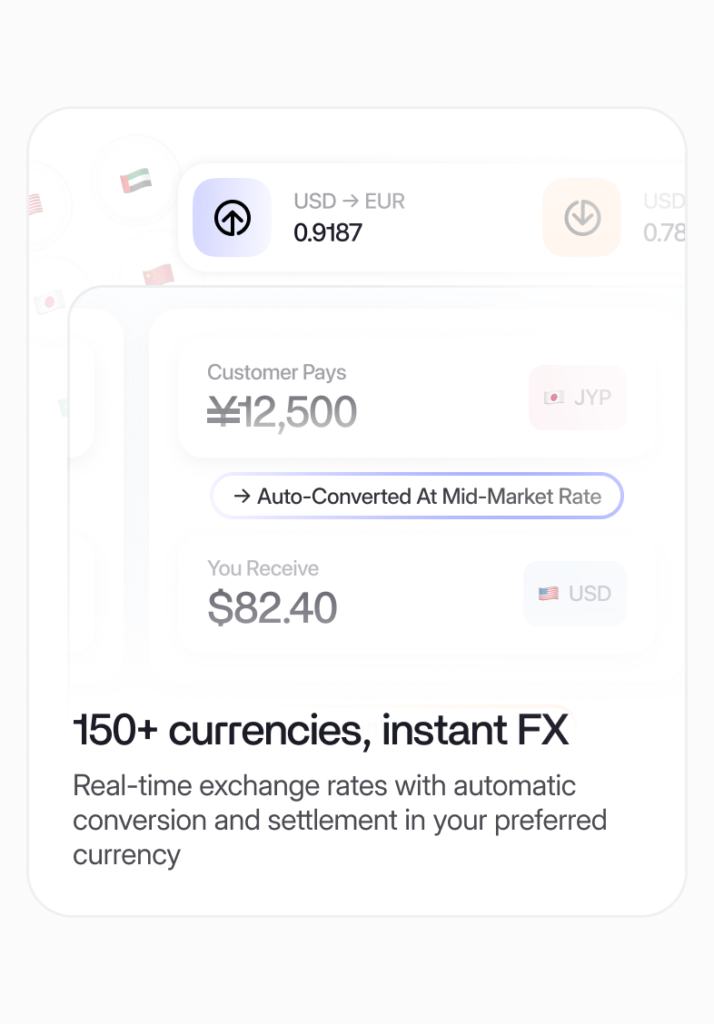The height and width of the screenshot is (1024, 714).
Task: Click the real-time exchange rates description text
Action: pos(340,820)
